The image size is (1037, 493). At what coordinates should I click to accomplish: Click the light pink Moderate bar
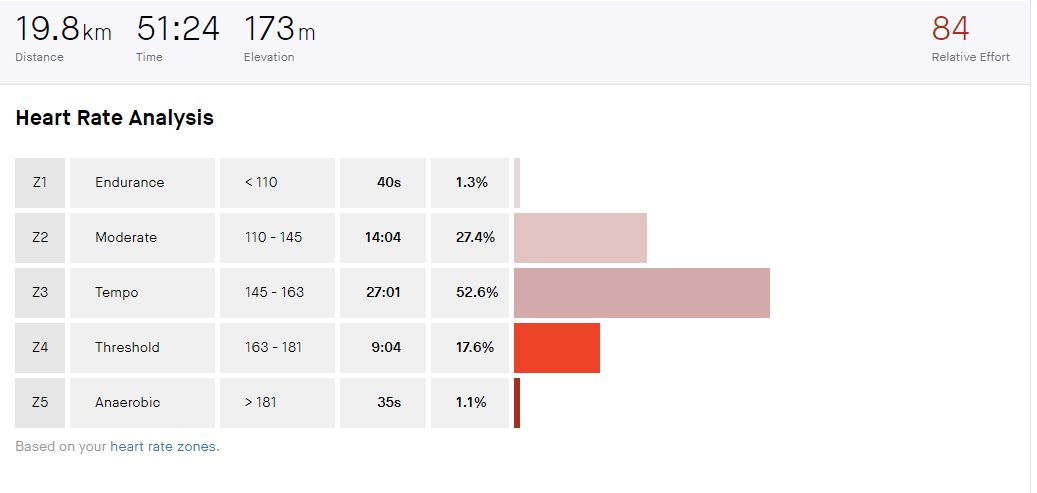pyautogui.click(x=580, y=238)
